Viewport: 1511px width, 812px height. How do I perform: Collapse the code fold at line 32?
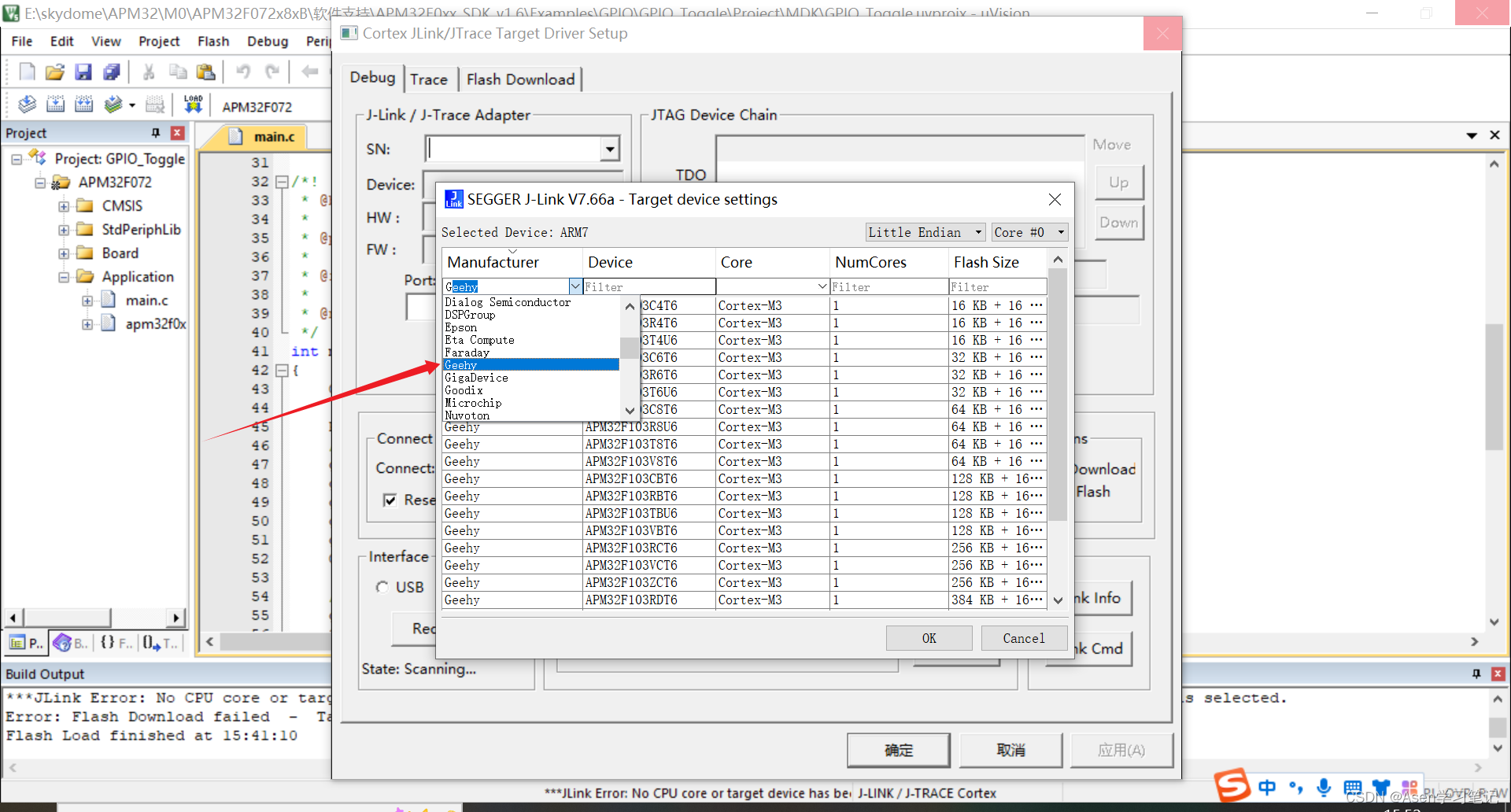point(282,182)
